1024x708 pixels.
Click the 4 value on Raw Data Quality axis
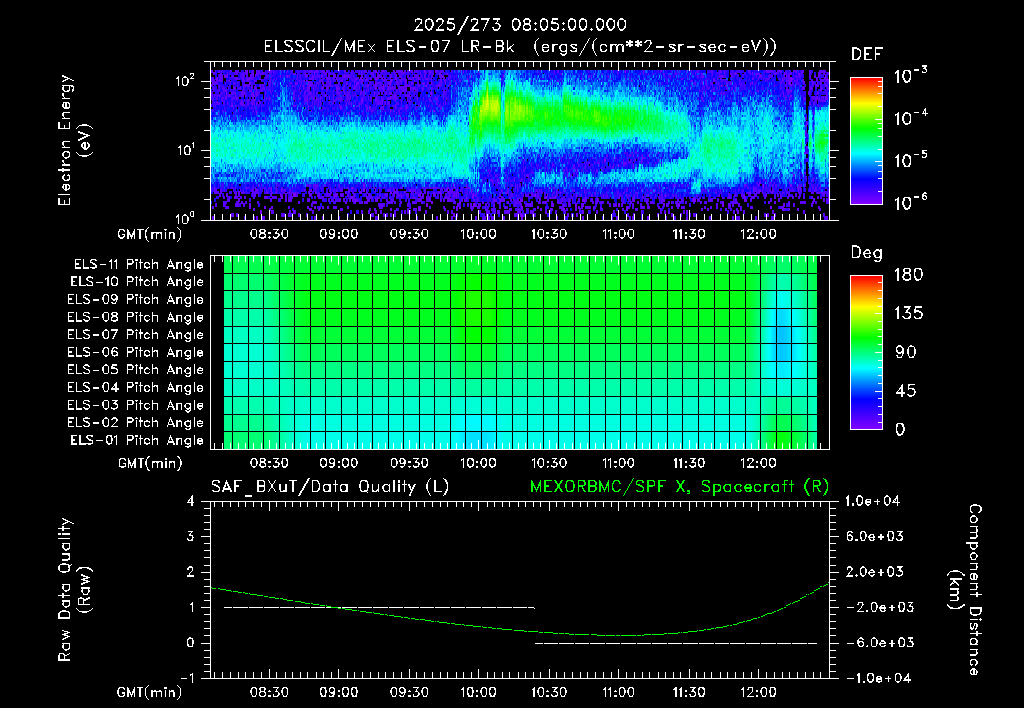coord(191,501)
